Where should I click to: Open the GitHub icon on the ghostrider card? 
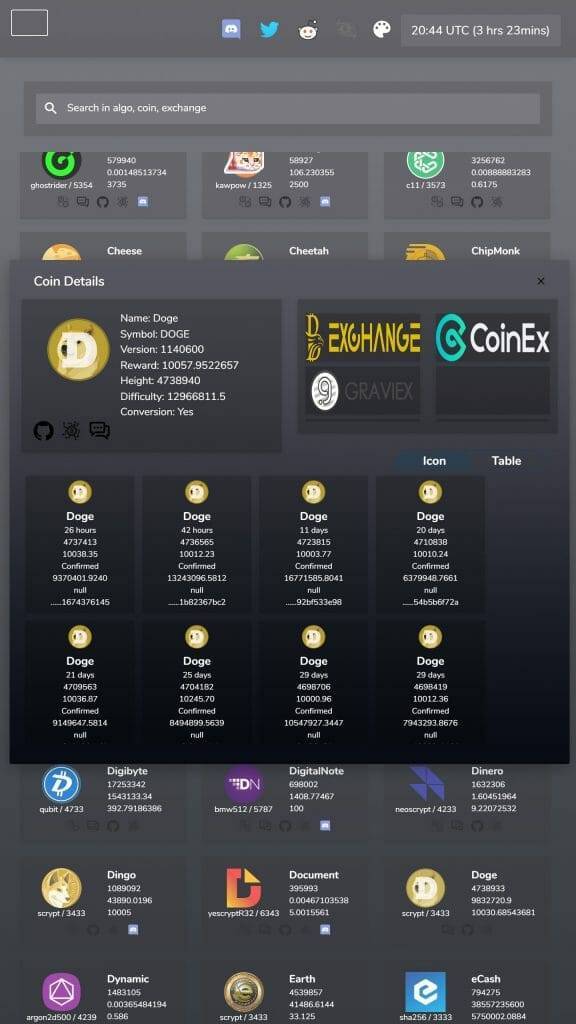103,202
